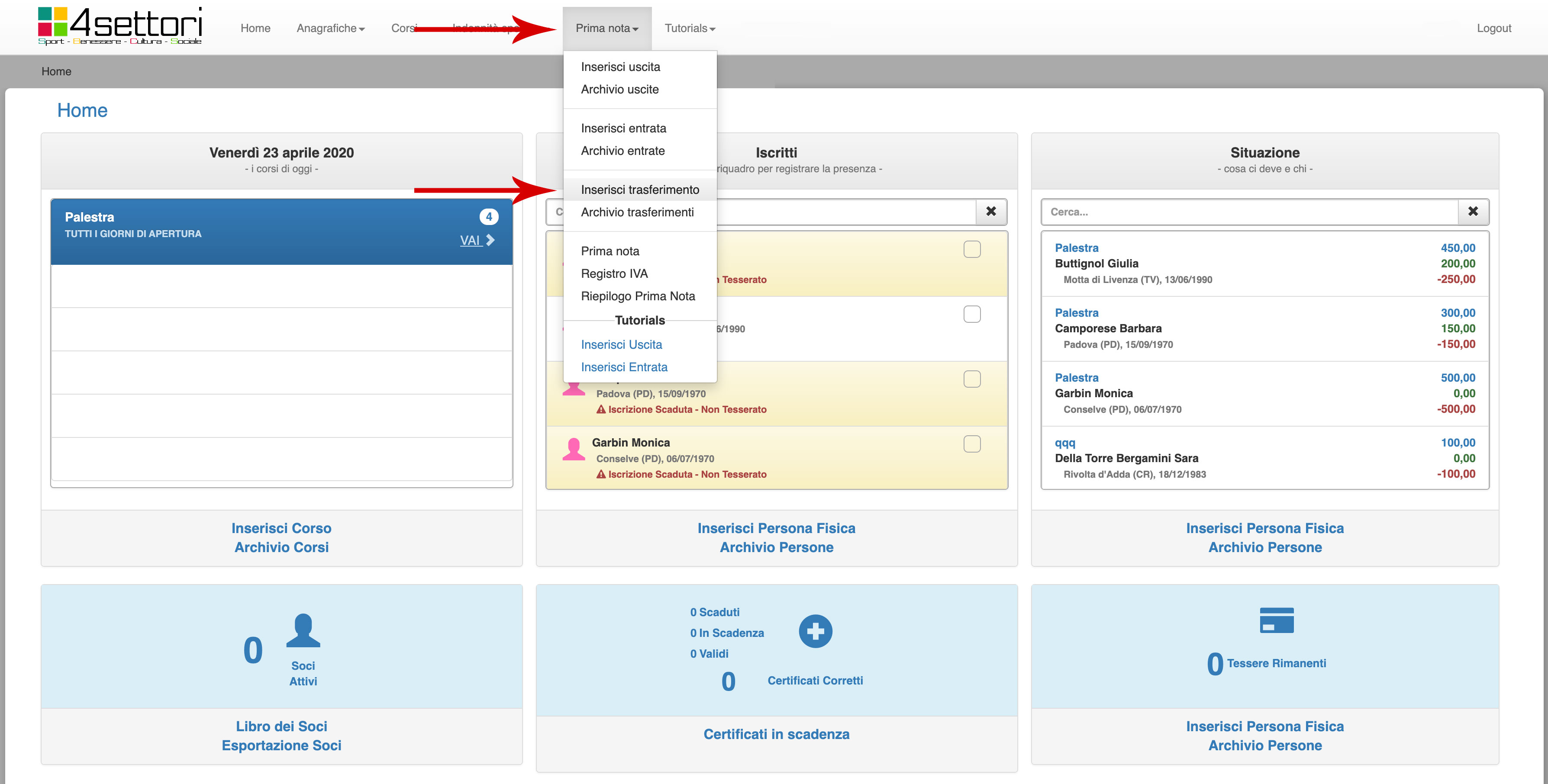
Task: Click Libro dei Soci link
Action: point(281,726)
